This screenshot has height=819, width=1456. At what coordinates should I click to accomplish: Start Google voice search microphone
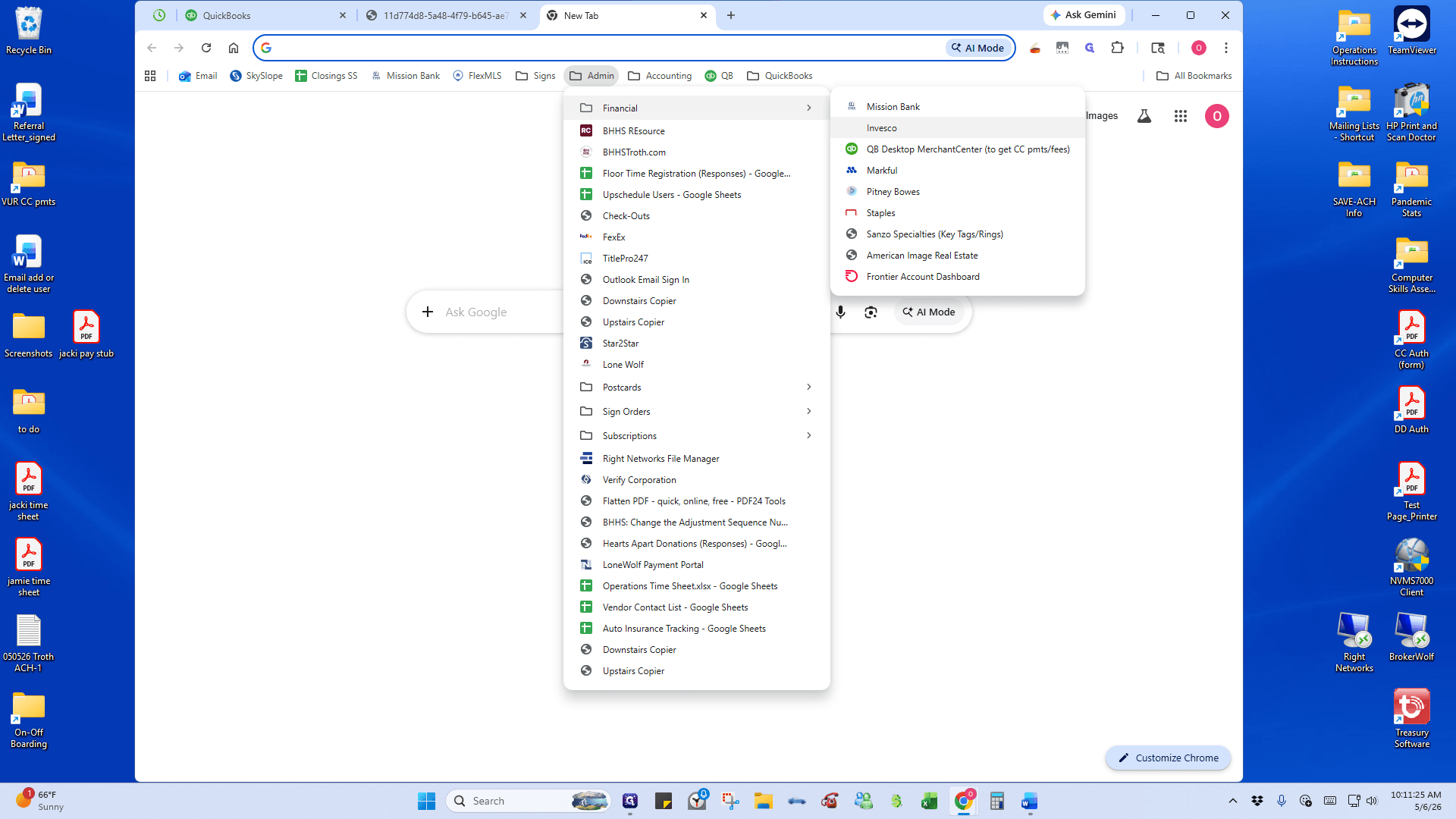[x=840, y=312]
